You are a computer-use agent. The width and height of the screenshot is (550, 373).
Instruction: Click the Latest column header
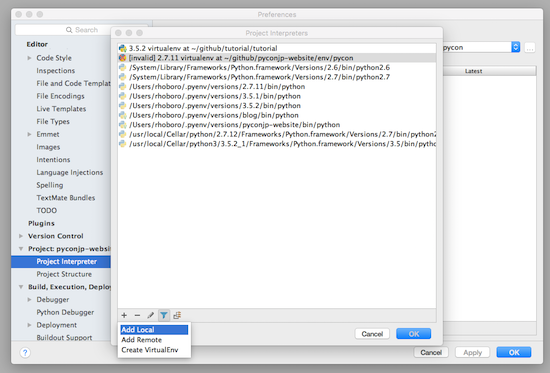coord(474,71)
